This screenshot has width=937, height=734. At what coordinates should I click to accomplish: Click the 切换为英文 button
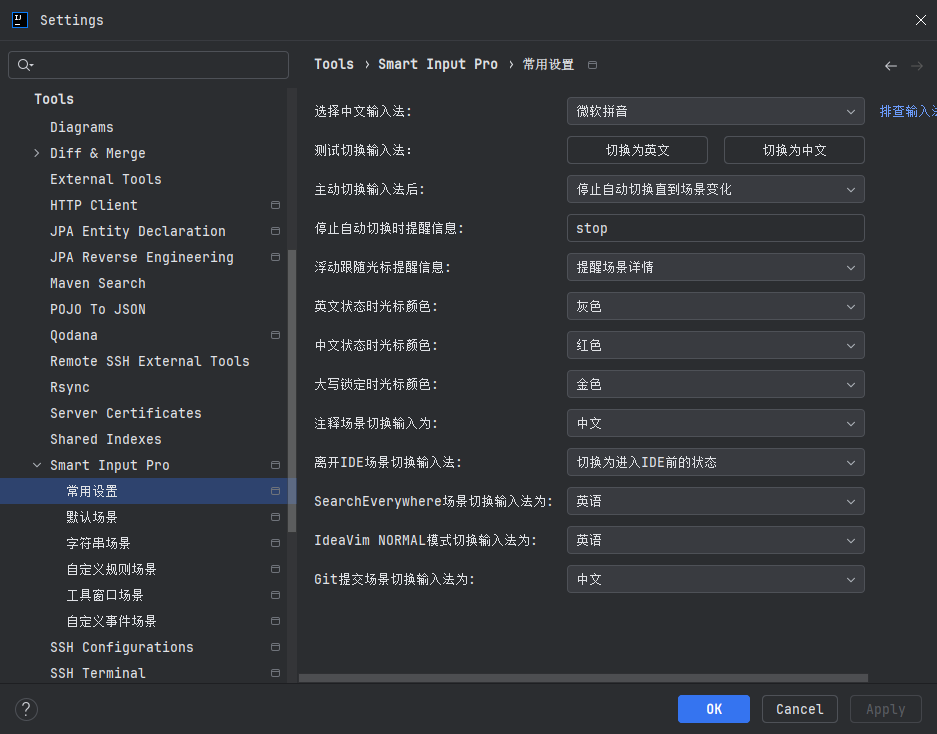click(x=637, y=150)
